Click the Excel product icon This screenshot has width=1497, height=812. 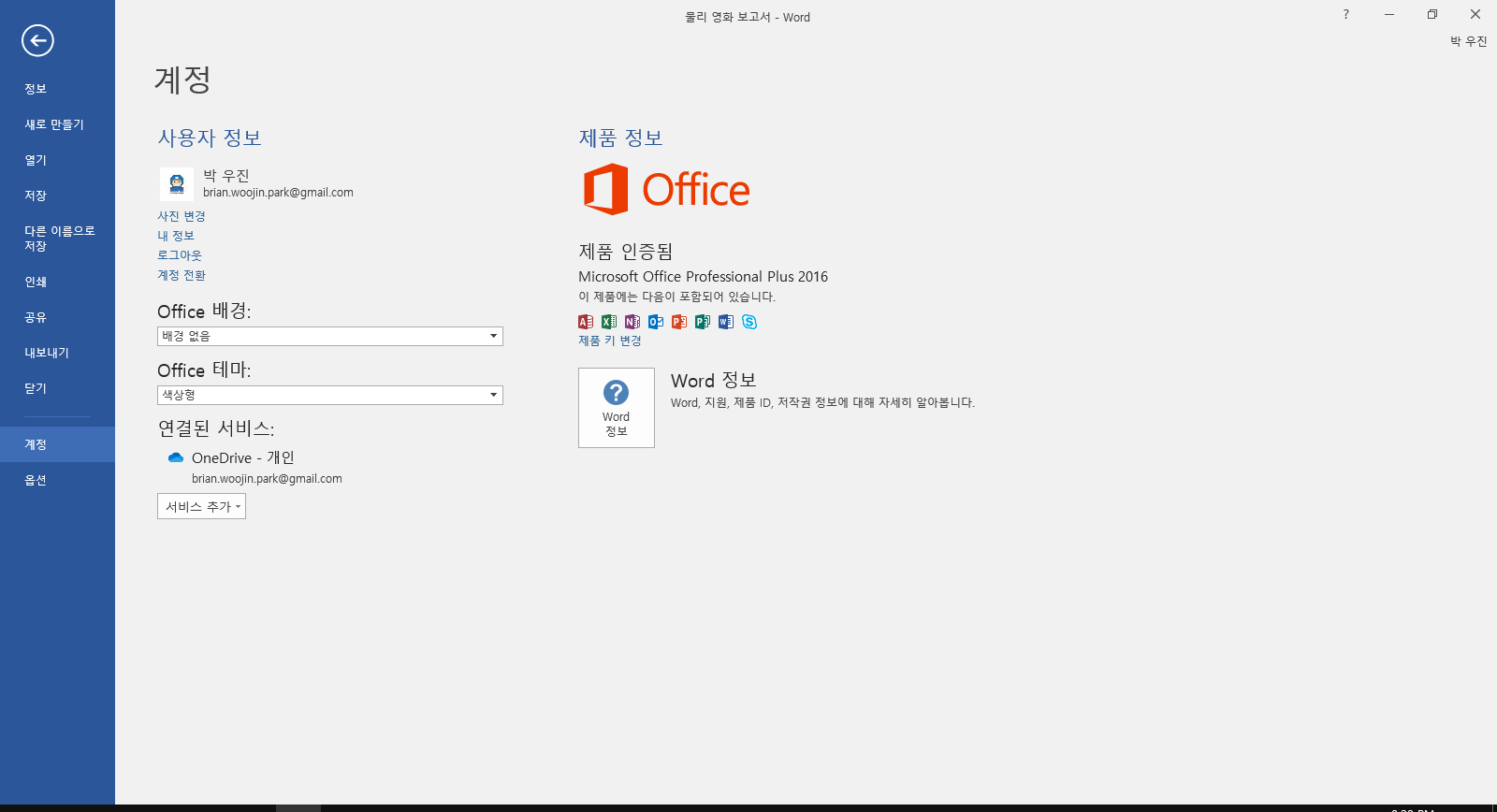click(609, 322)
